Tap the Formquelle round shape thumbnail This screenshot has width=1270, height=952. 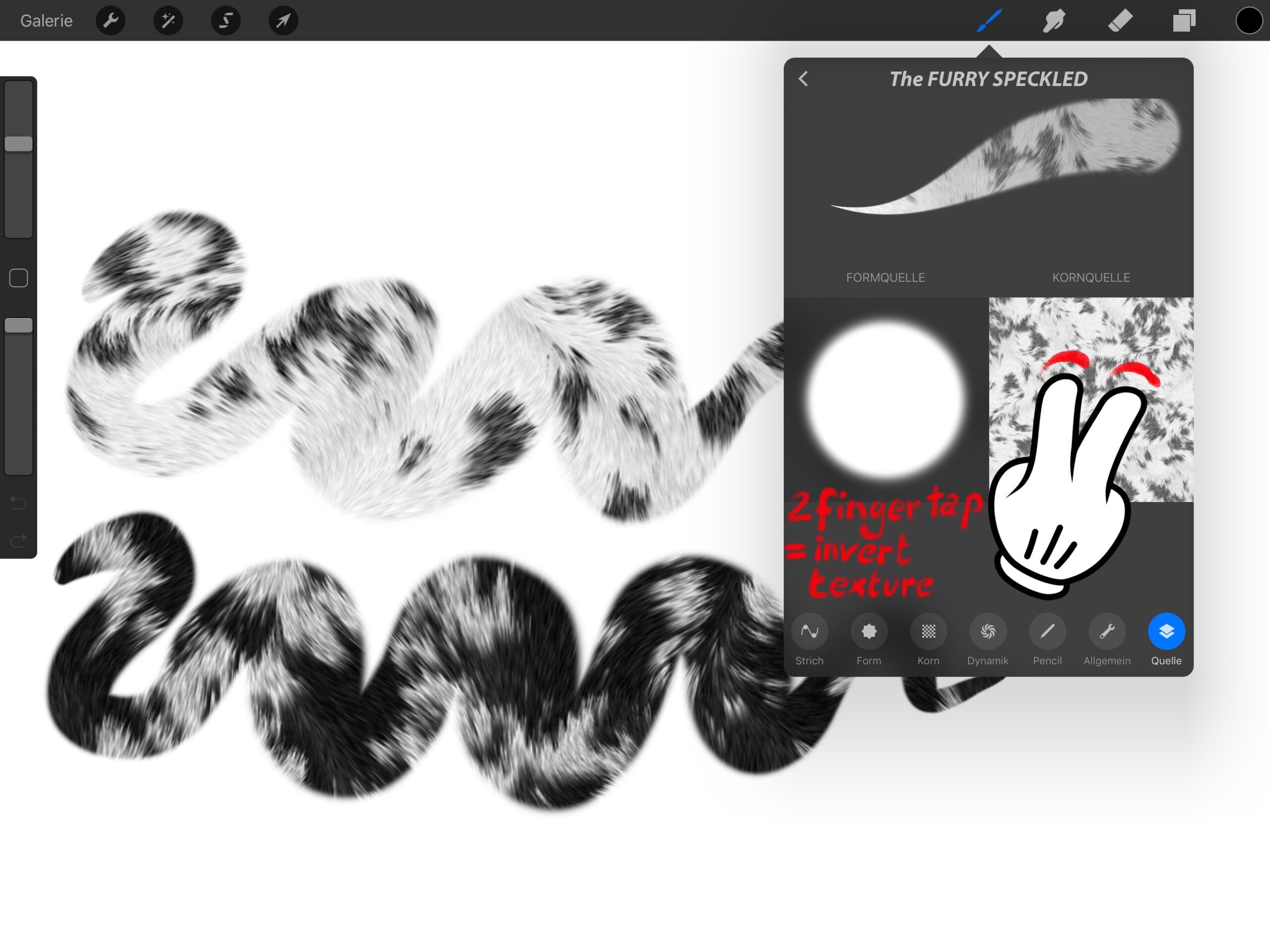886,400
